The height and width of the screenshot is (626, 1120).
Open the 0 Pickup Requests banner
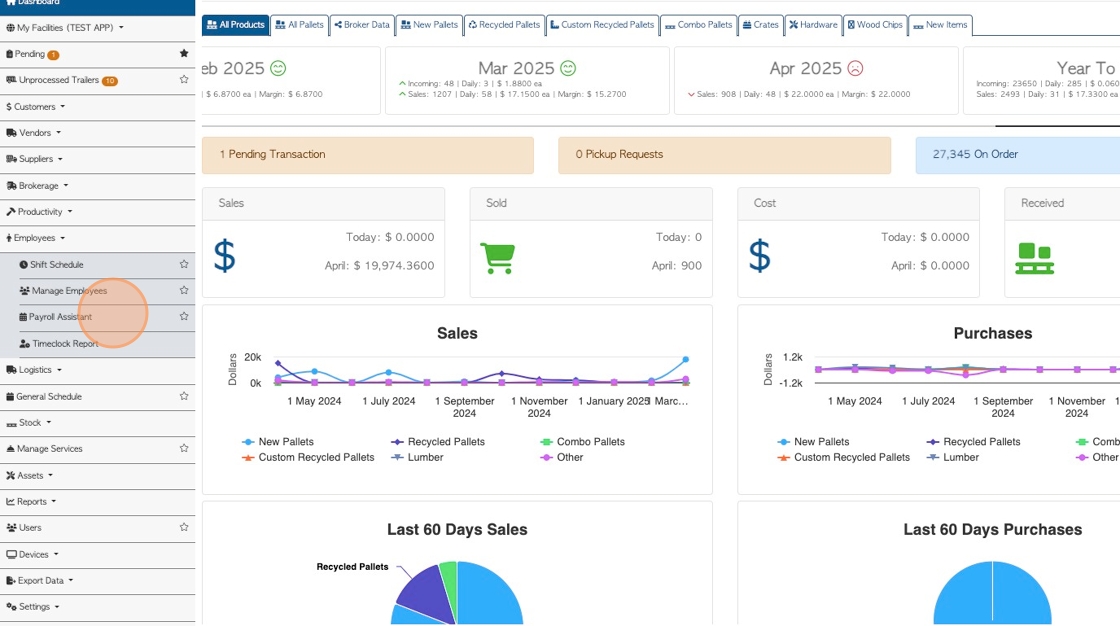(x=724, y=155)
